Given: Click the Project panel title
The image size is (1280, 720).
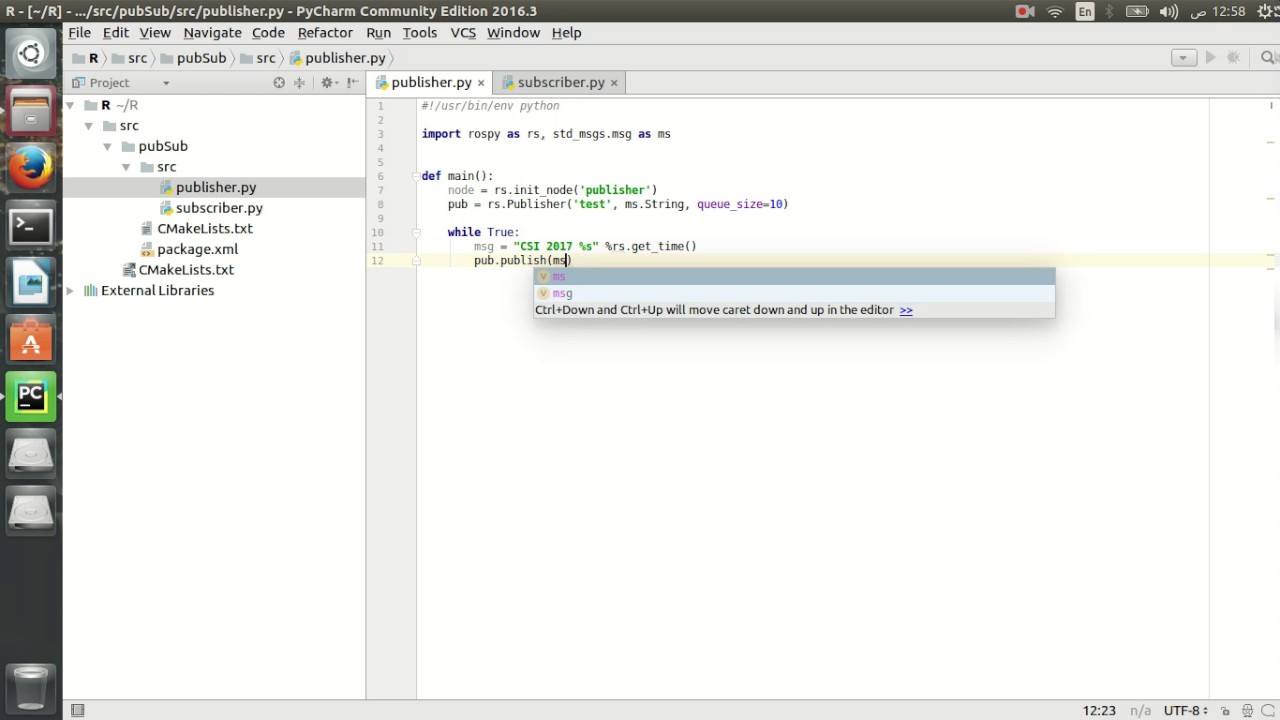Looking at the screenshot, I should pos(109,83).
